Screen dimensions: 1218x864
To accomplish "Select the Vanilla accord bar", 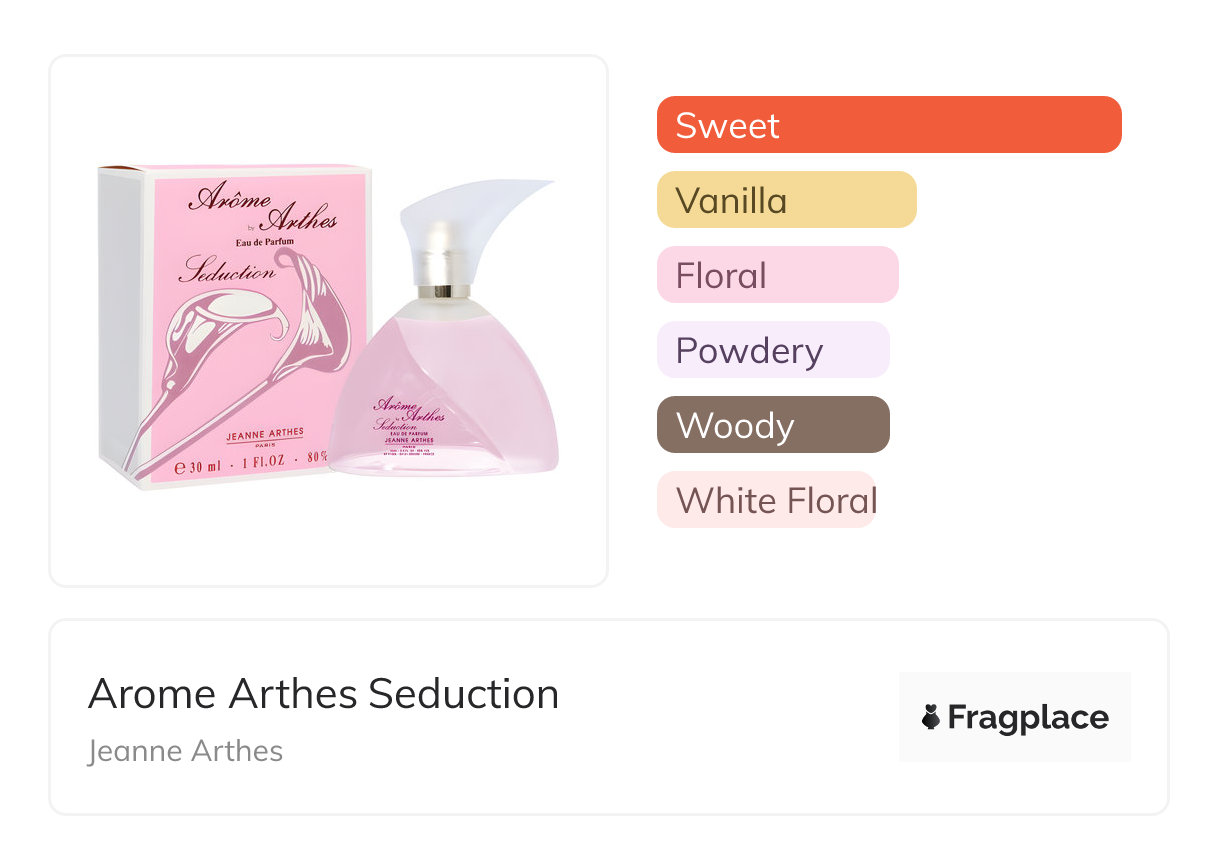I will click(786, 200).
